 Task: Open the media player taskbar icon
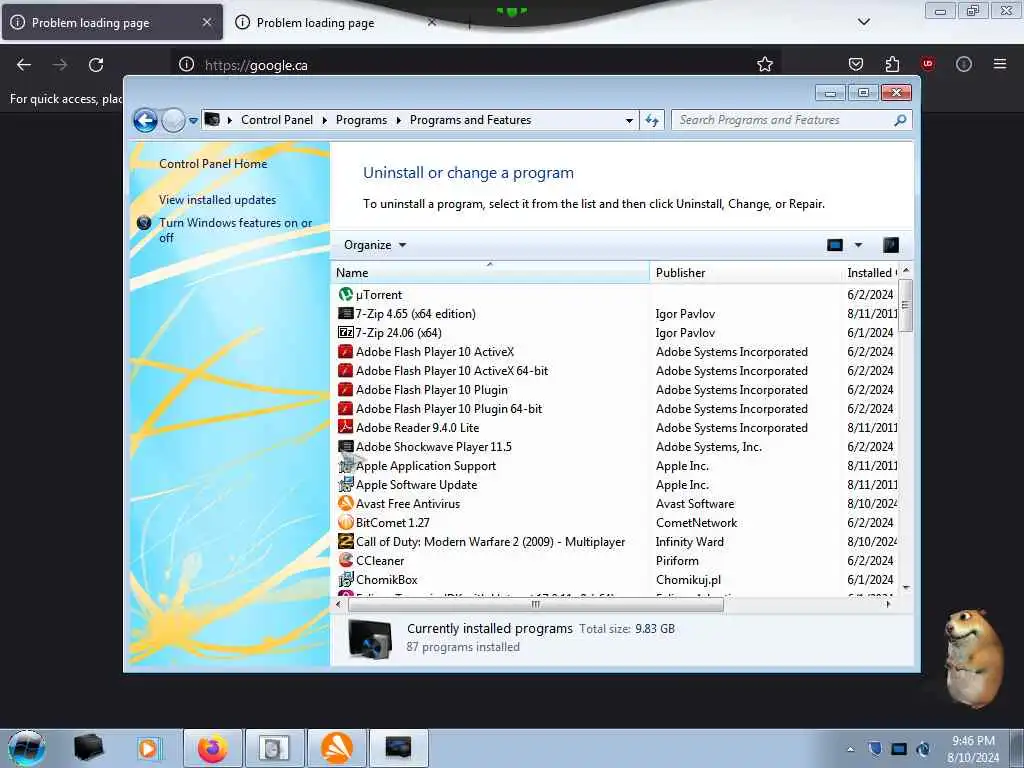coord(150,748)
